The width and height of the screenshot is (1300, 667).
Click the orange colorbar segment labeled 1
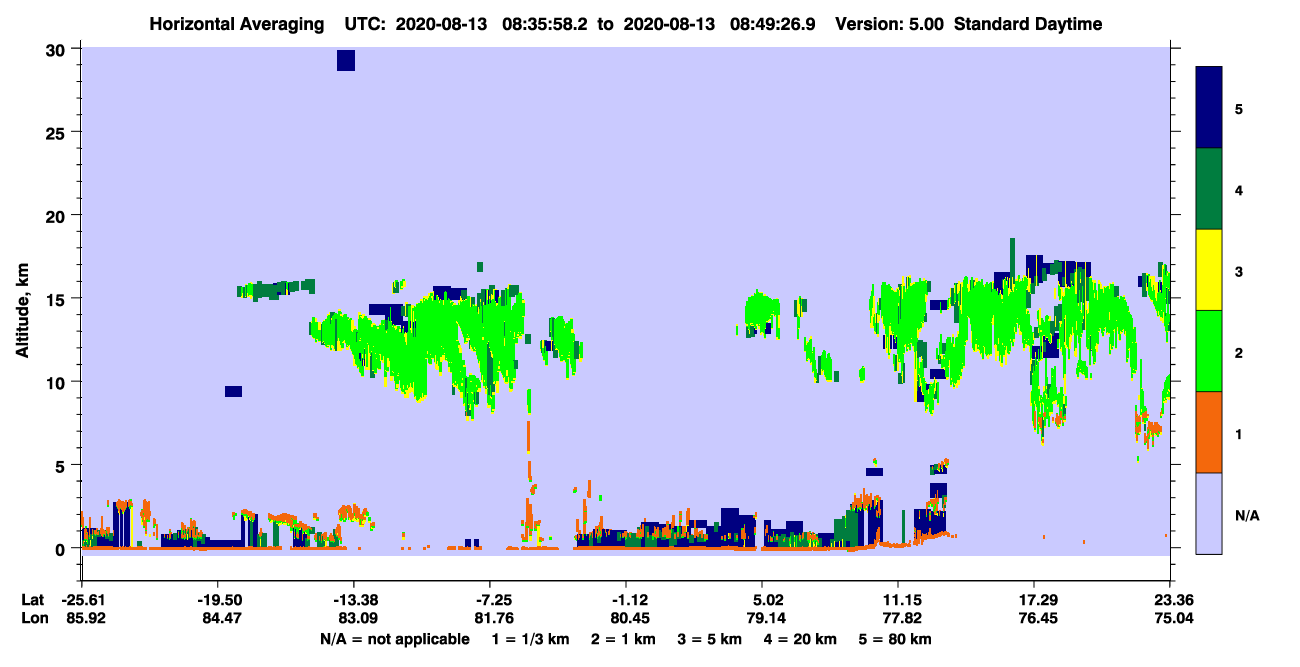click(x=1209, y=432)
